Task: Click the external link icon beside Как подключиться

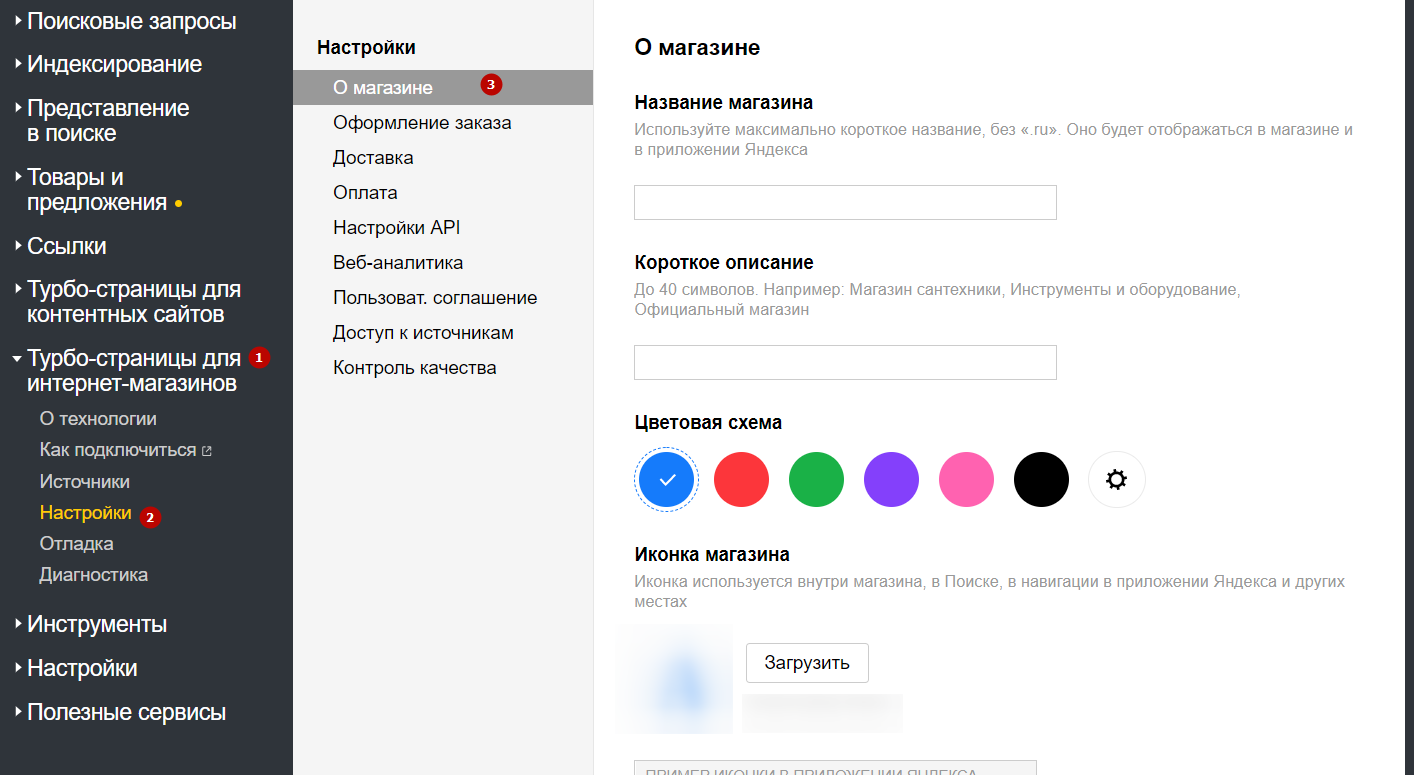Action: click(x=207, y=451)
